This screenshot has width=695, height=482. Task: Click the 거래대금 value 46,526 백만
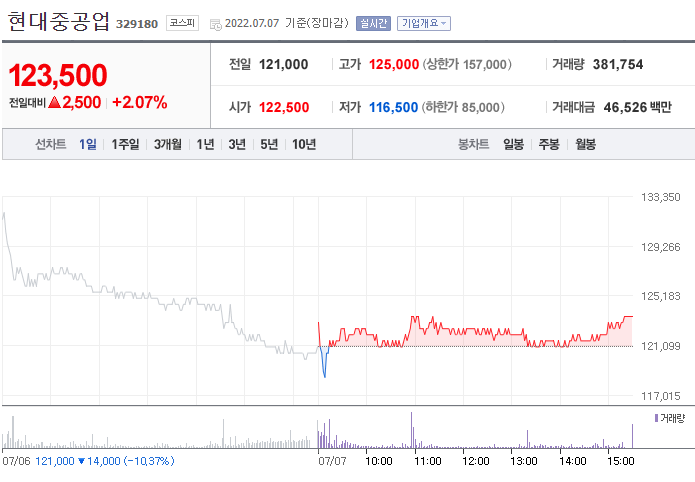(x=638, y=107)
